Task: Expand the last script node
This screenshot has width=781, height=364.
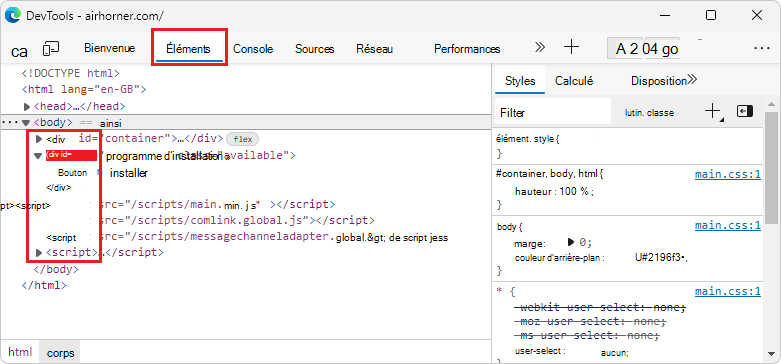Action: 39,253
